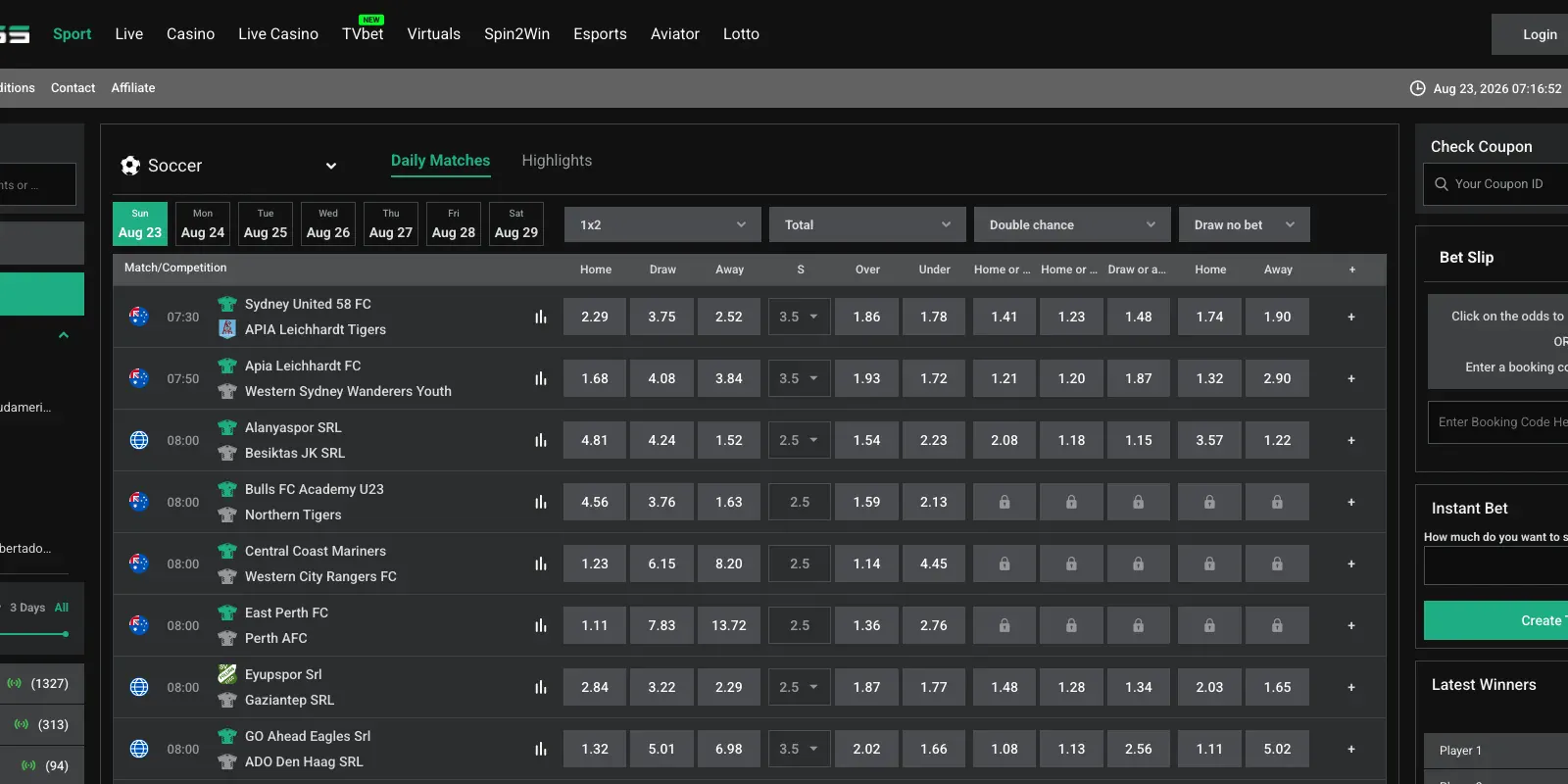Open the 3.5 total line dropdown for Sydney United
Screen dimensions: 1568x784
point(800,317)
